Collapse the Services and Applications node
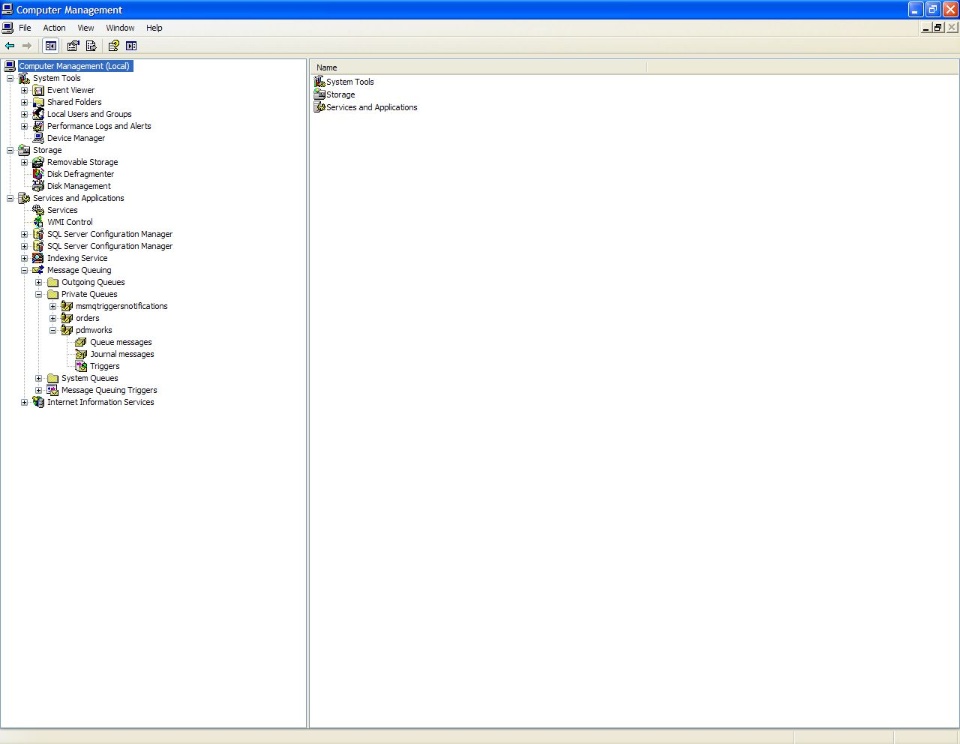960x744 pixels. tap(10, 198)
